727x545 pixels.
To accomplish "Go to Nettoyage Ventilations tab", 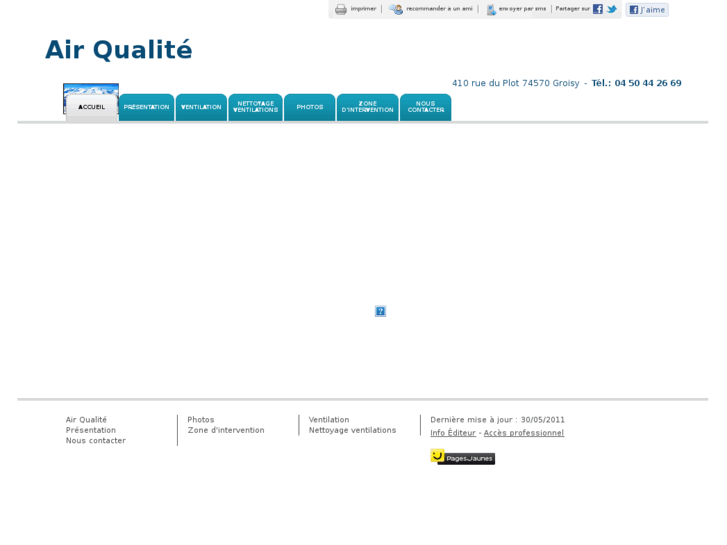I will click(255, 107).
